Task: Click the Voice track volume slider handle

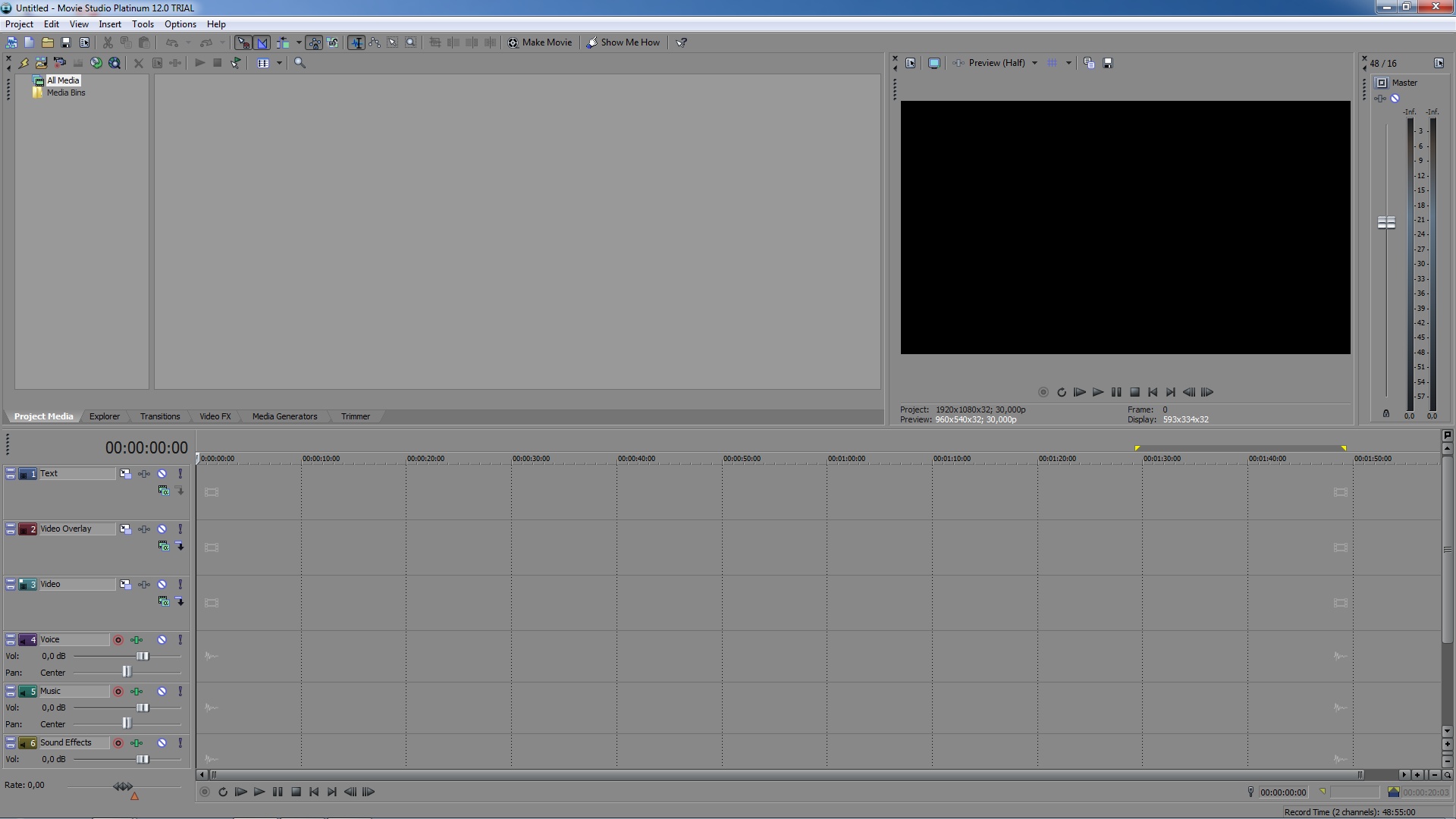Action: pos(143,657)
